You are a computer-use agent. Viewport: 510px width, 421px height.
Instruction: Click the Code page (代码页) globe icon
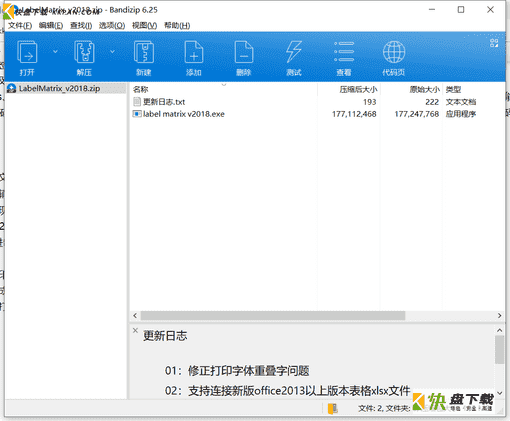[394, 52]
